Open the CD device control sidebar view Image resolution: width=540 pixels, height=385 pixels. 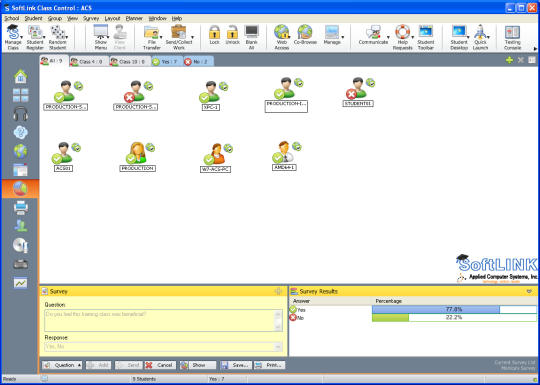(20, 245)
